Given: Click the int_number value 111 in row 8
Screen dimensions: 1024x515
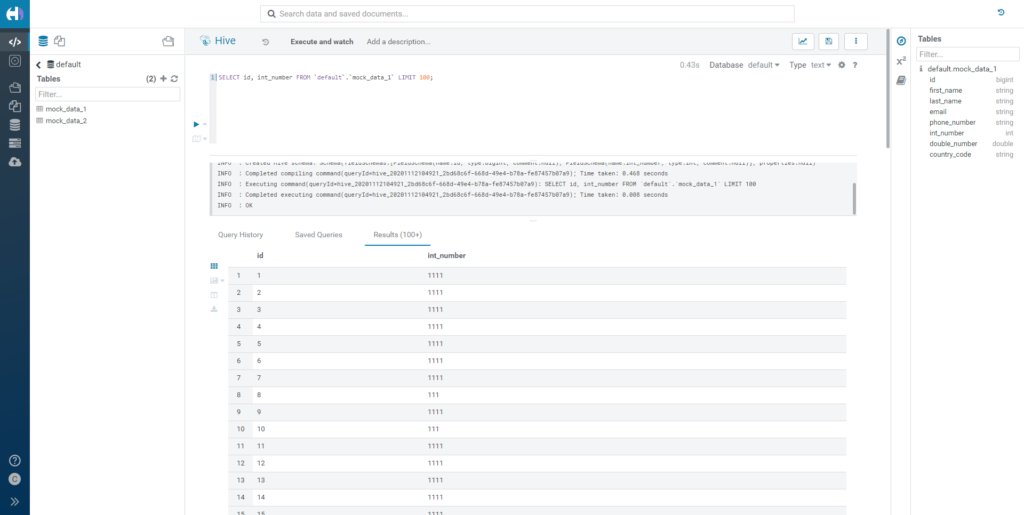Looking at the screenshot, I should tap(434, 395).
